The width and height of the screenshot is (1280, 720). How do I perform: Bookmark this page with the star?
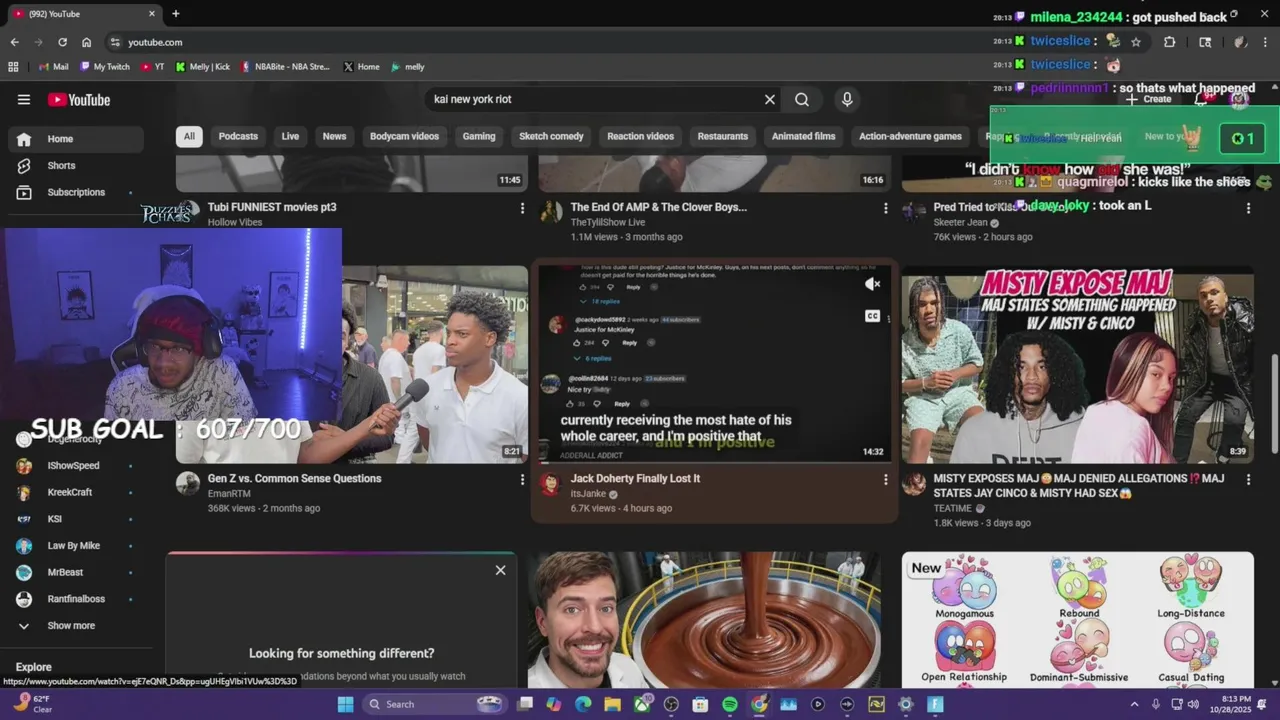tap(1136, 42)
